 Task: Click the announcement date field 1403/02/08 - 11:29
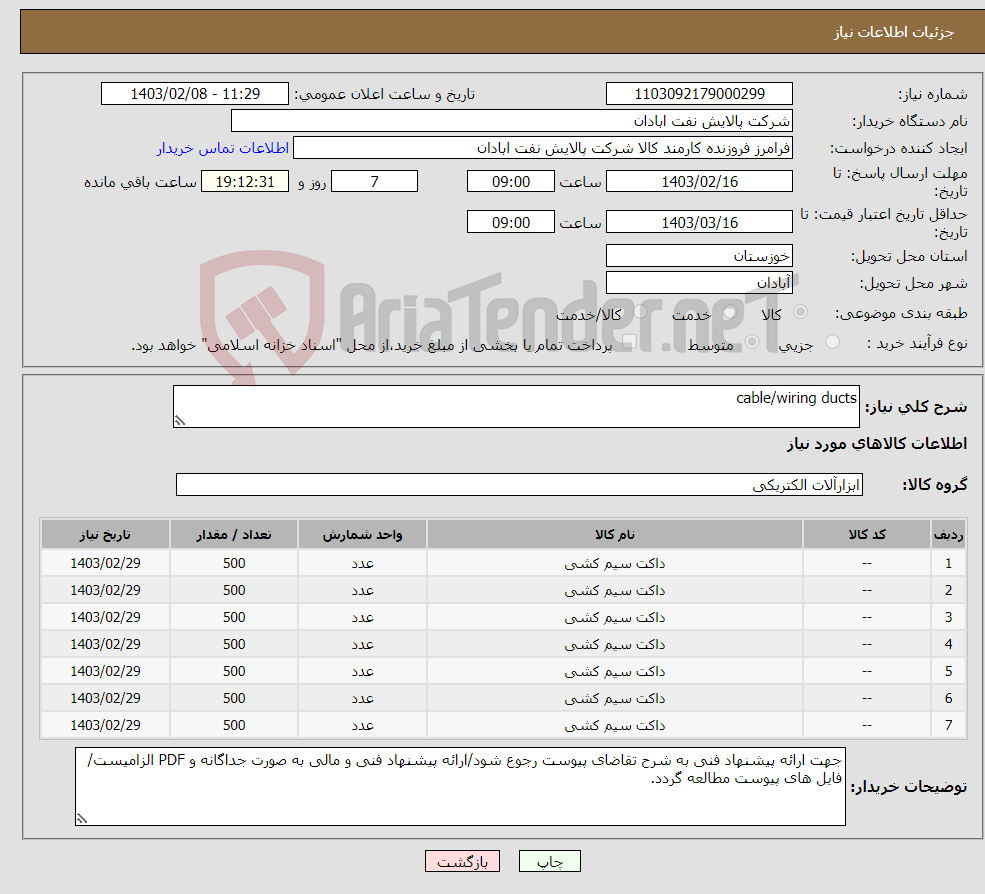point(195,94)
